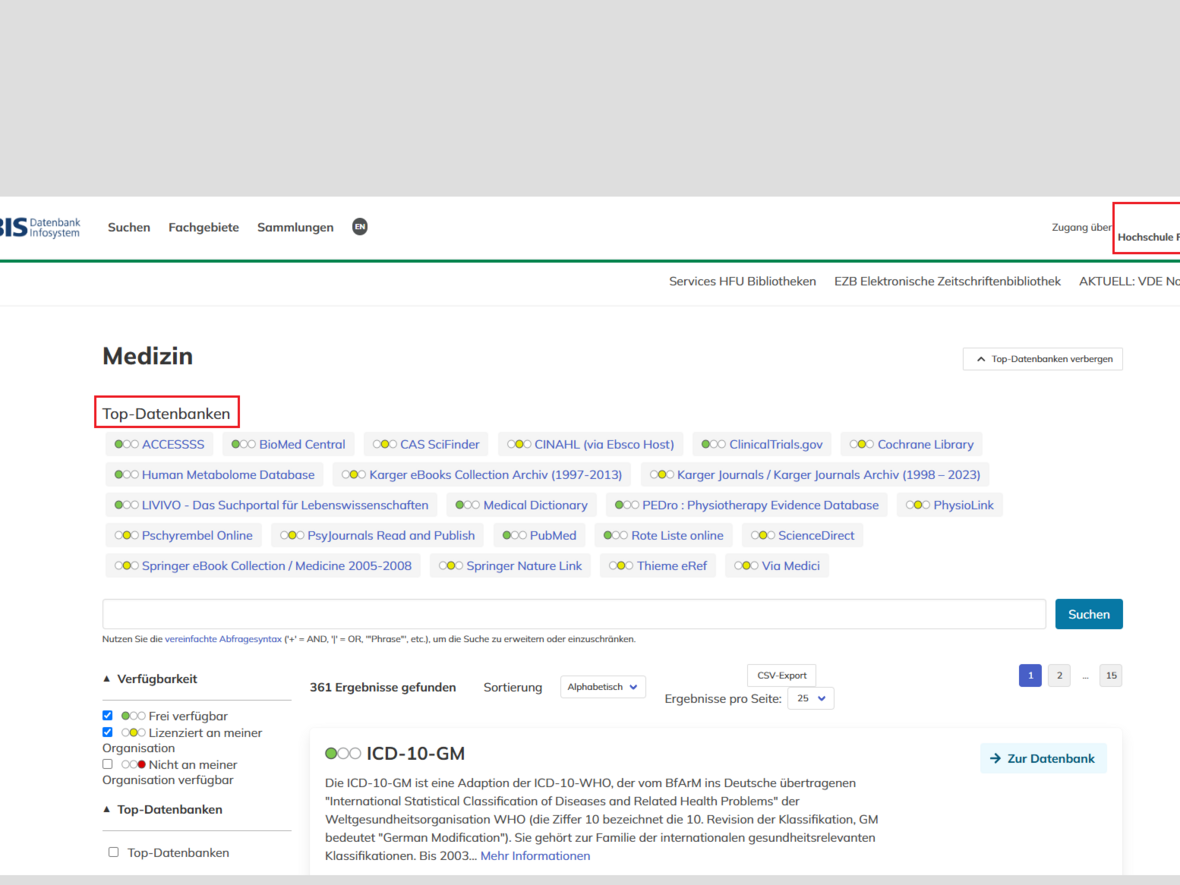Open the ScienceDirect database

pos(802,536)
